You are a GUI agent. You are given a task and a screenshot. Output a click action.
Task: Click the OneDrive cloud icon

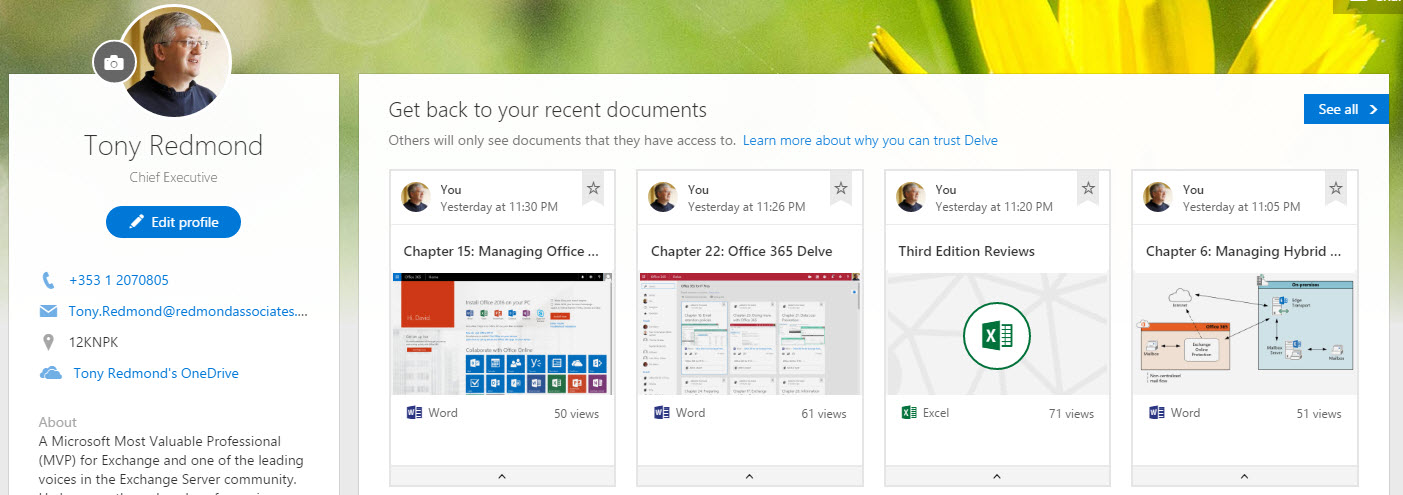point(50,373)
